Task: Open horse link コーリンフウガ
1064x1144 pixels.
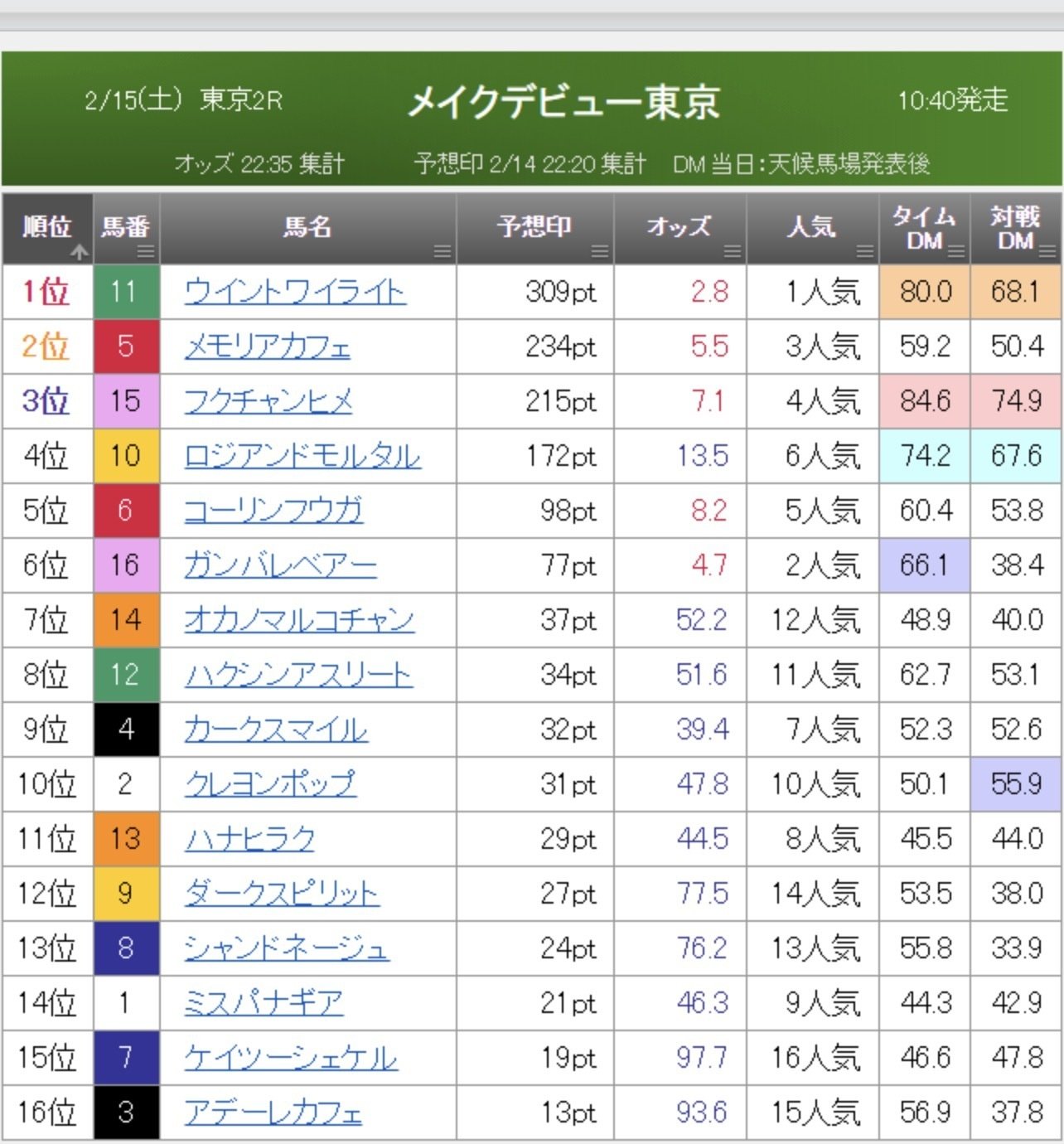Action: click(x=273, y=511)
